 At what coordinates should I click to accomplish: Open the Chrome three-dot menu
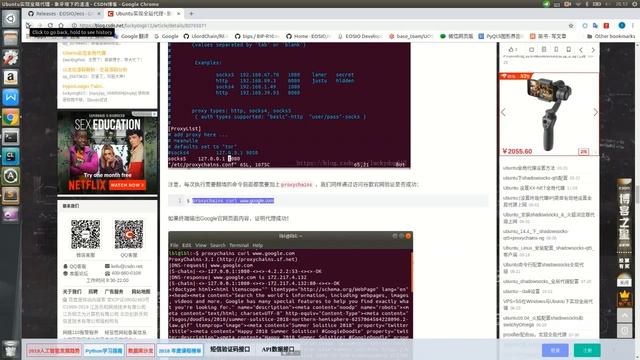633,26
